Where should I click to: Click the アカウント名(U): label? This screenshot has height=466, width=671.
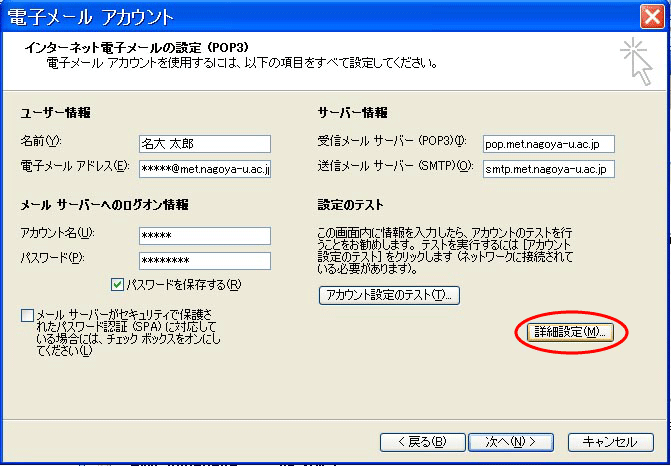[57, 233]
